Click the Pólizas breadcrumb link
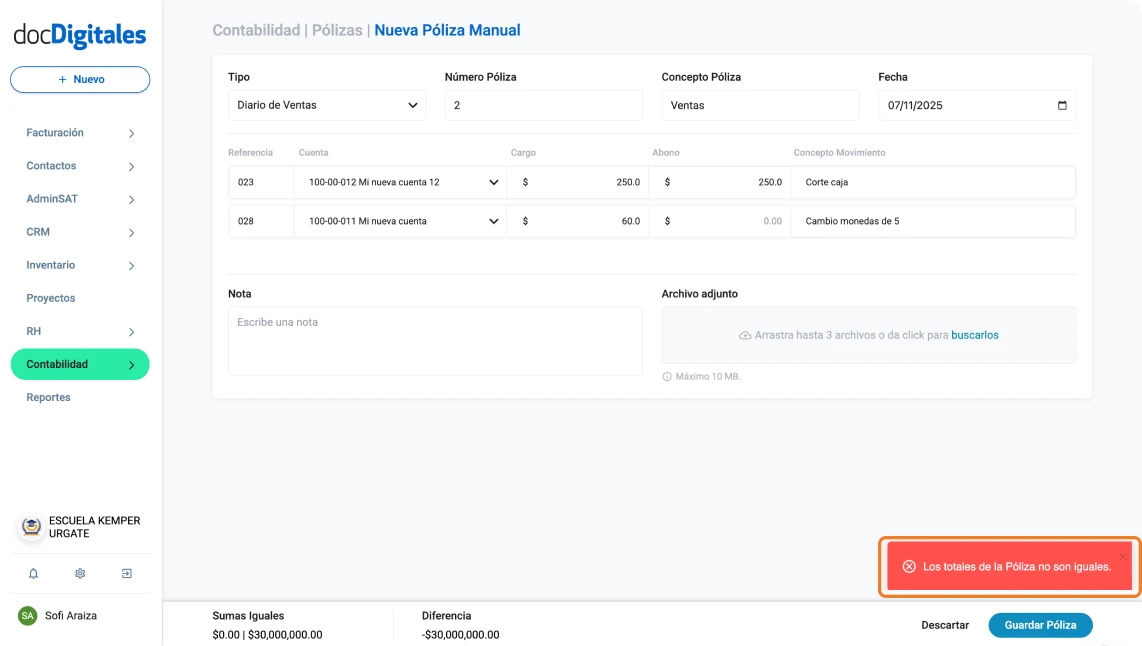 click(x=336, y=30)
